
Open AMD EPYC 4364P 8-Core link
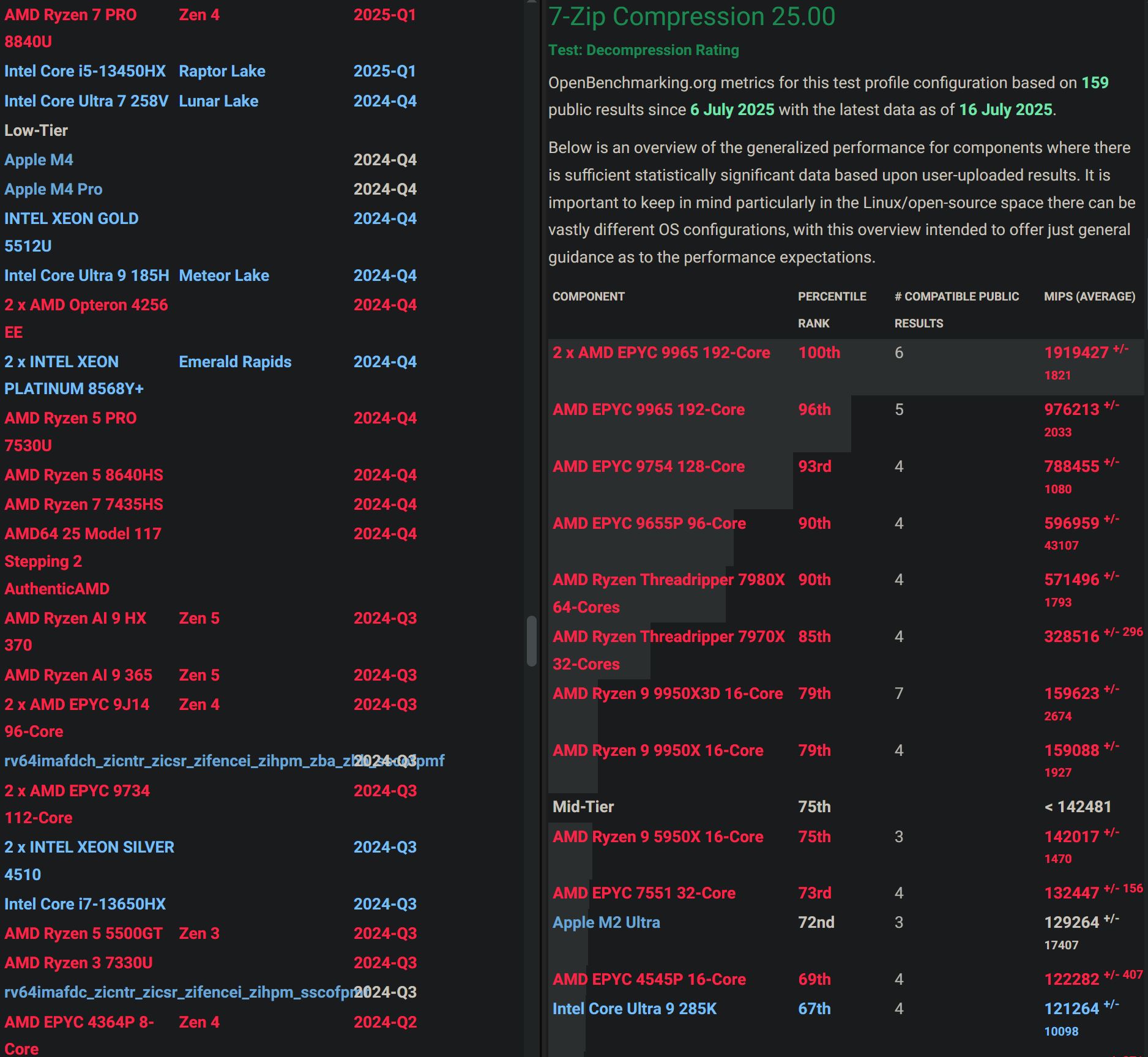pos(79,1035)
